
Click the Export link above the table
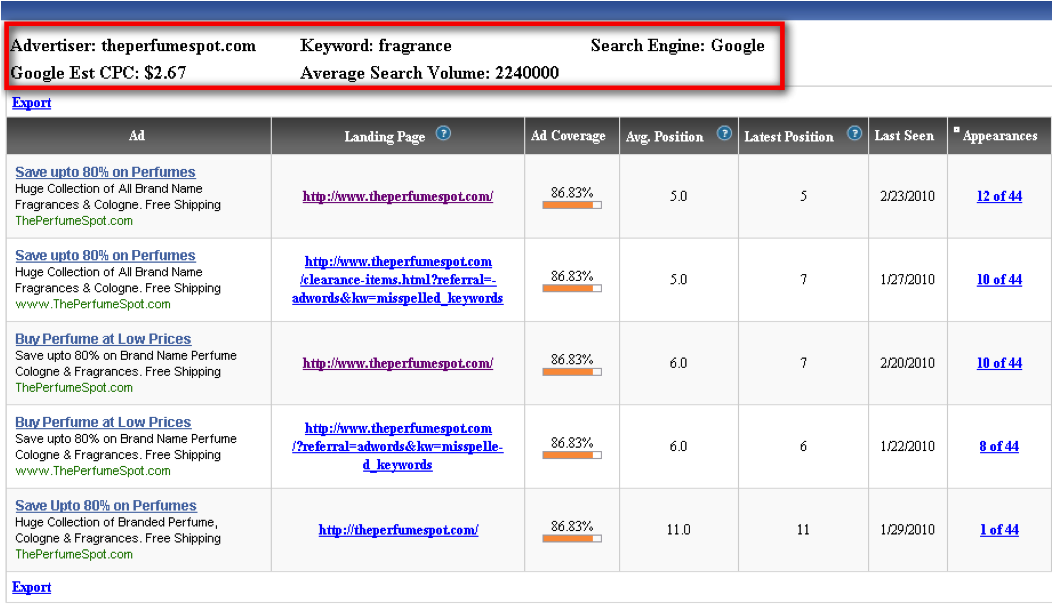coord(32,103)
